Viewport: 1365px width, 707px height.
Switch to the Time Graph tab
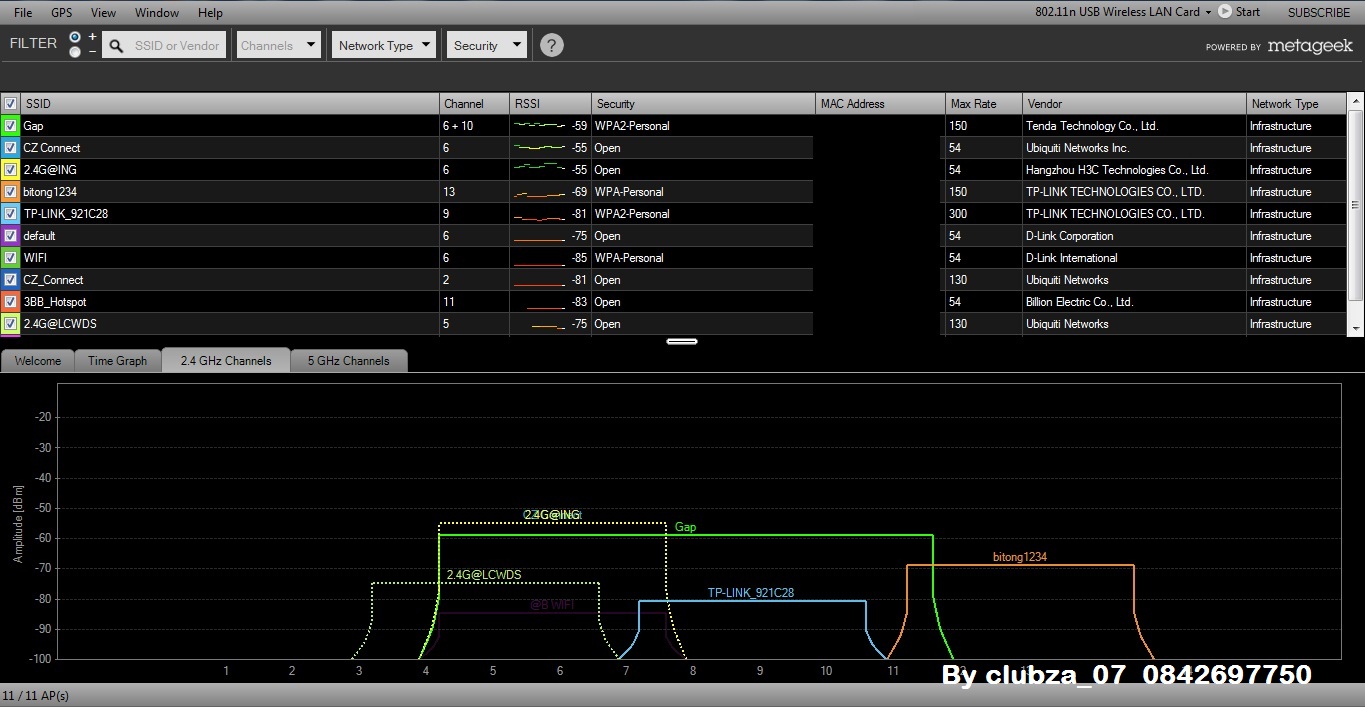(x=117, y=361)
